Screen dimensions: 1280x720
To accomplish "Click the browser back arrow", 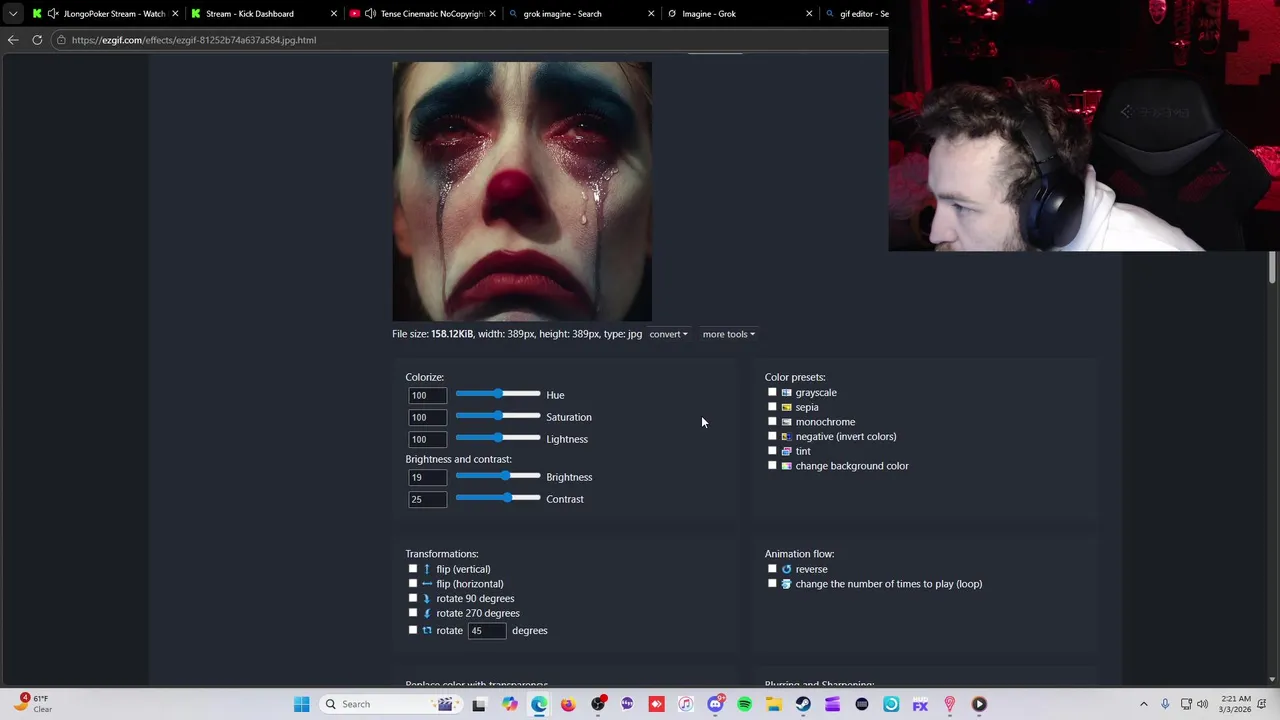I will 12,40.
